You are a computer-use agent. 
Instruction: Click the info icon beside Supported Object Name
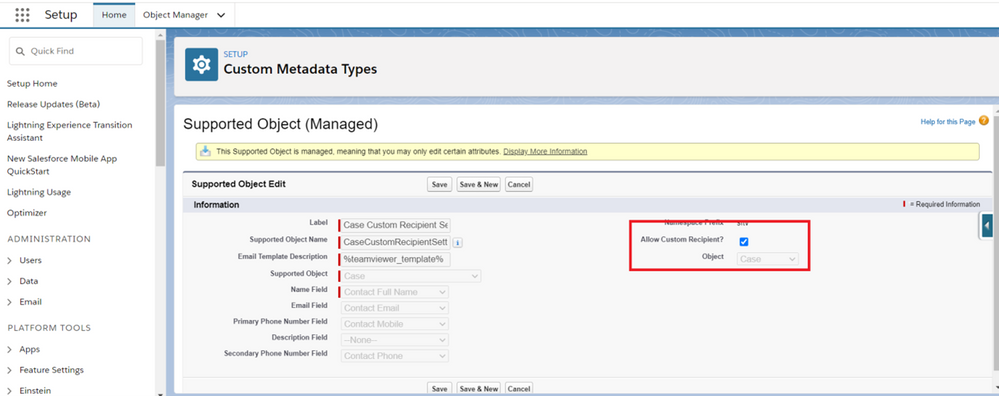(x=457, y=243)
